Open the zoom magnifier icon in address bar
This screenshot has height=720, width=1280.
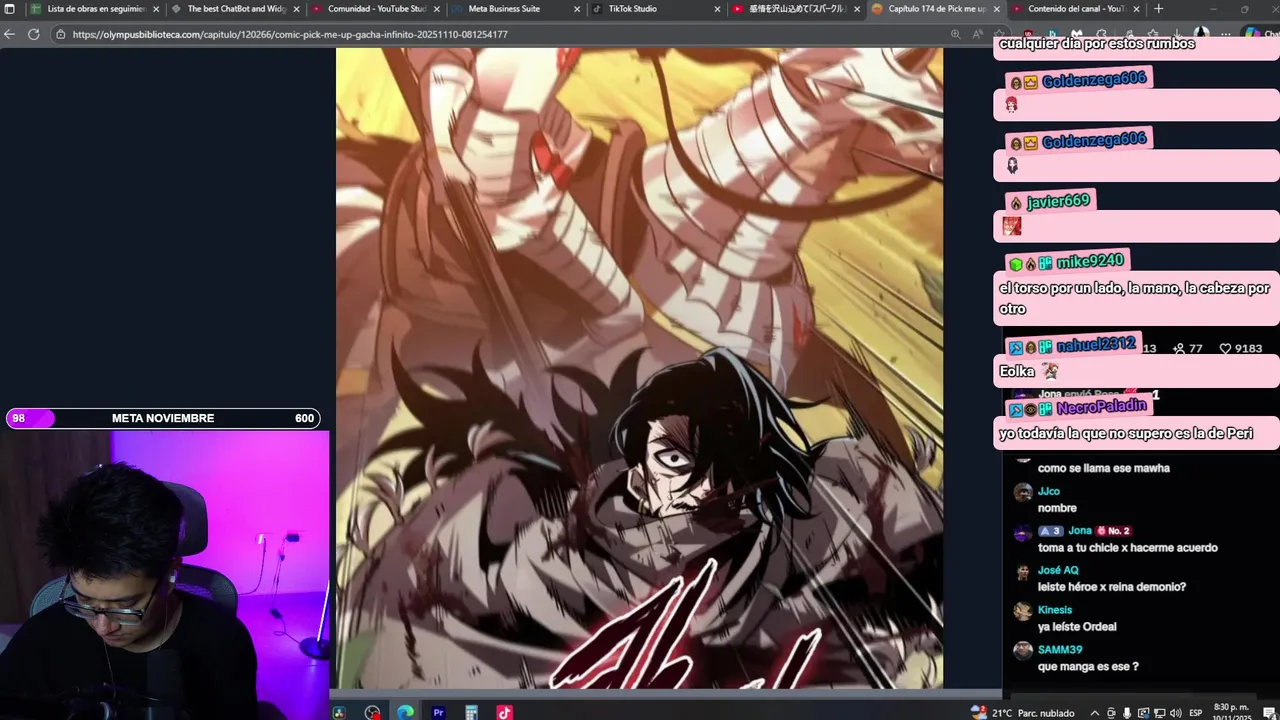[955, 34]
